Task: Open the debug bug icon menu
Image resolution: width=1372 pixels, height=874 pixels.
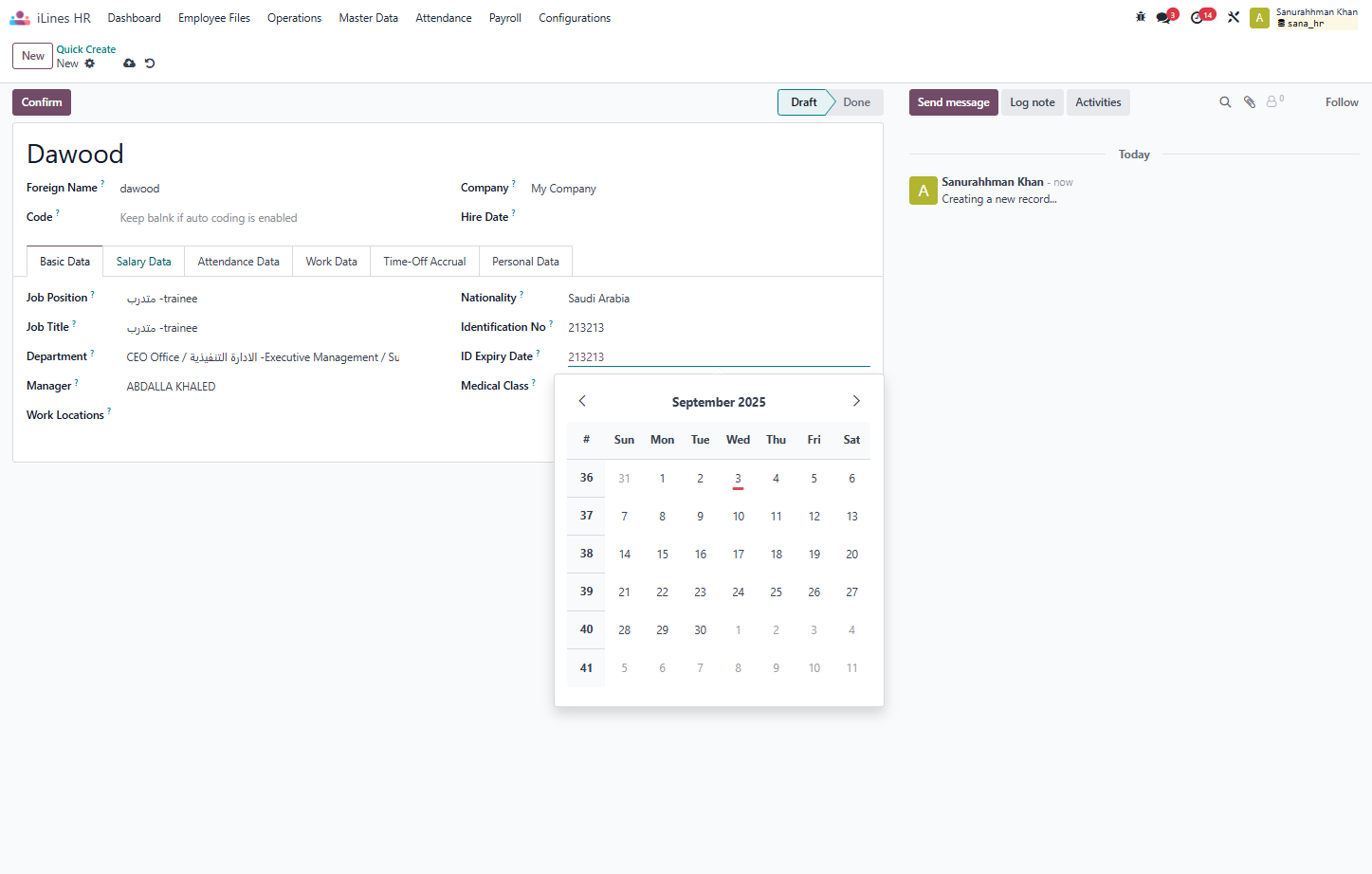Action: coord(1141,17)
